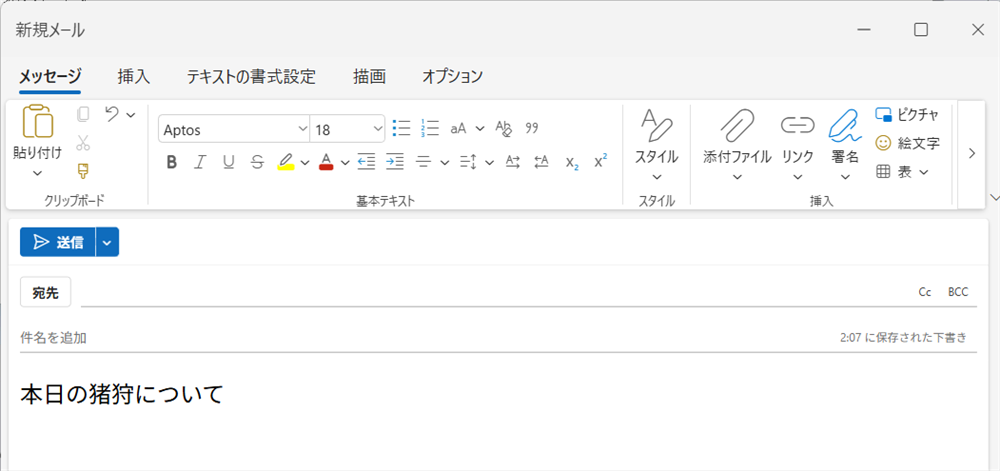The height and width of the screenshot is (471, 1000).
Task: Click the change case aA icon
Action: (x=459, y=128)
